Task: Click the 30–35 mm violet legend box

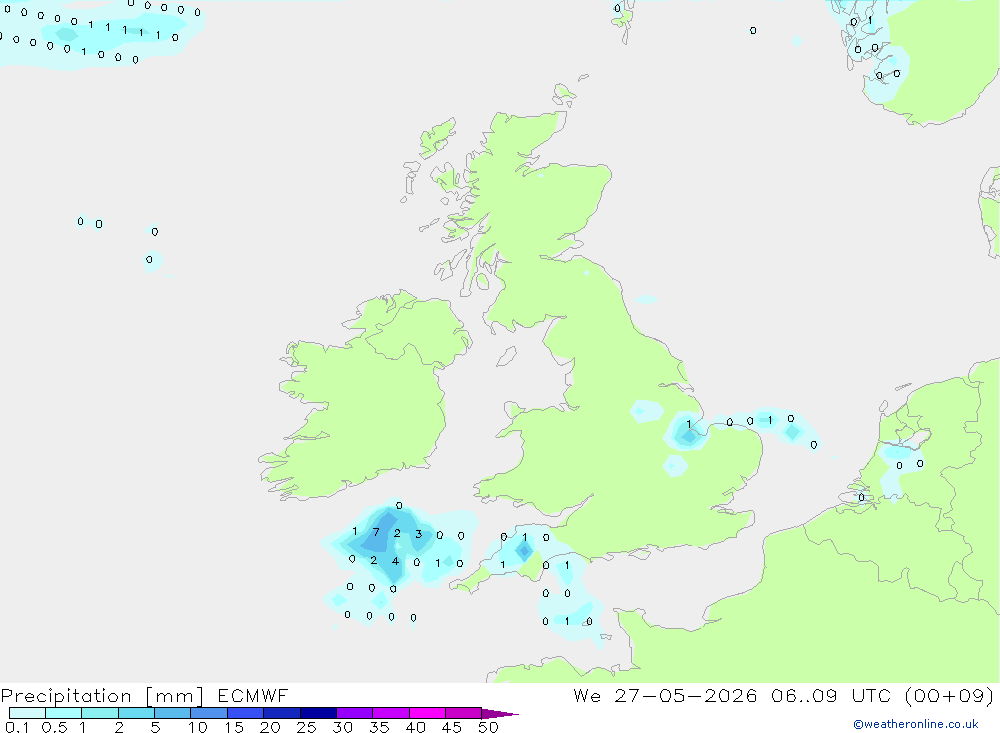Action: pos(355,713)
